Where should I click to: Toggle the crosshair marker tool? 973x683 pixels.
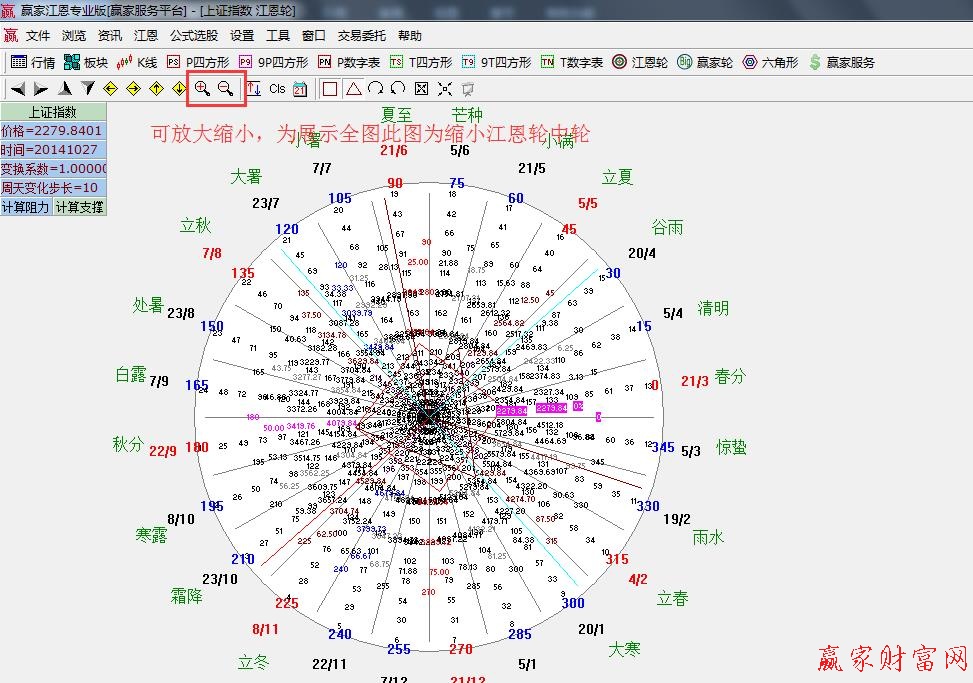click(x=445, y=89)
